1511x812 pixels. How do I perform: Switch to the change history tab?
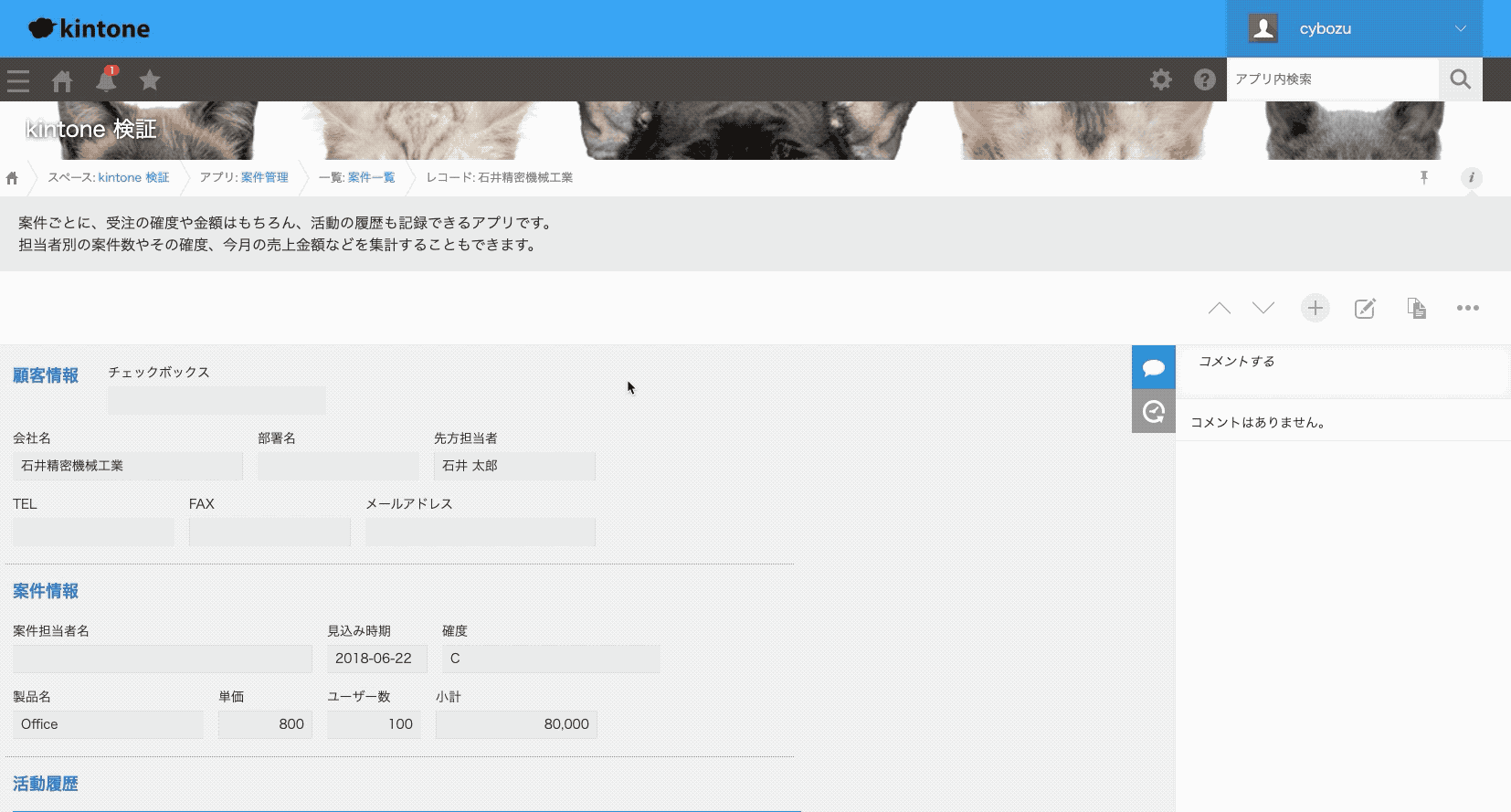point(1153,411)
